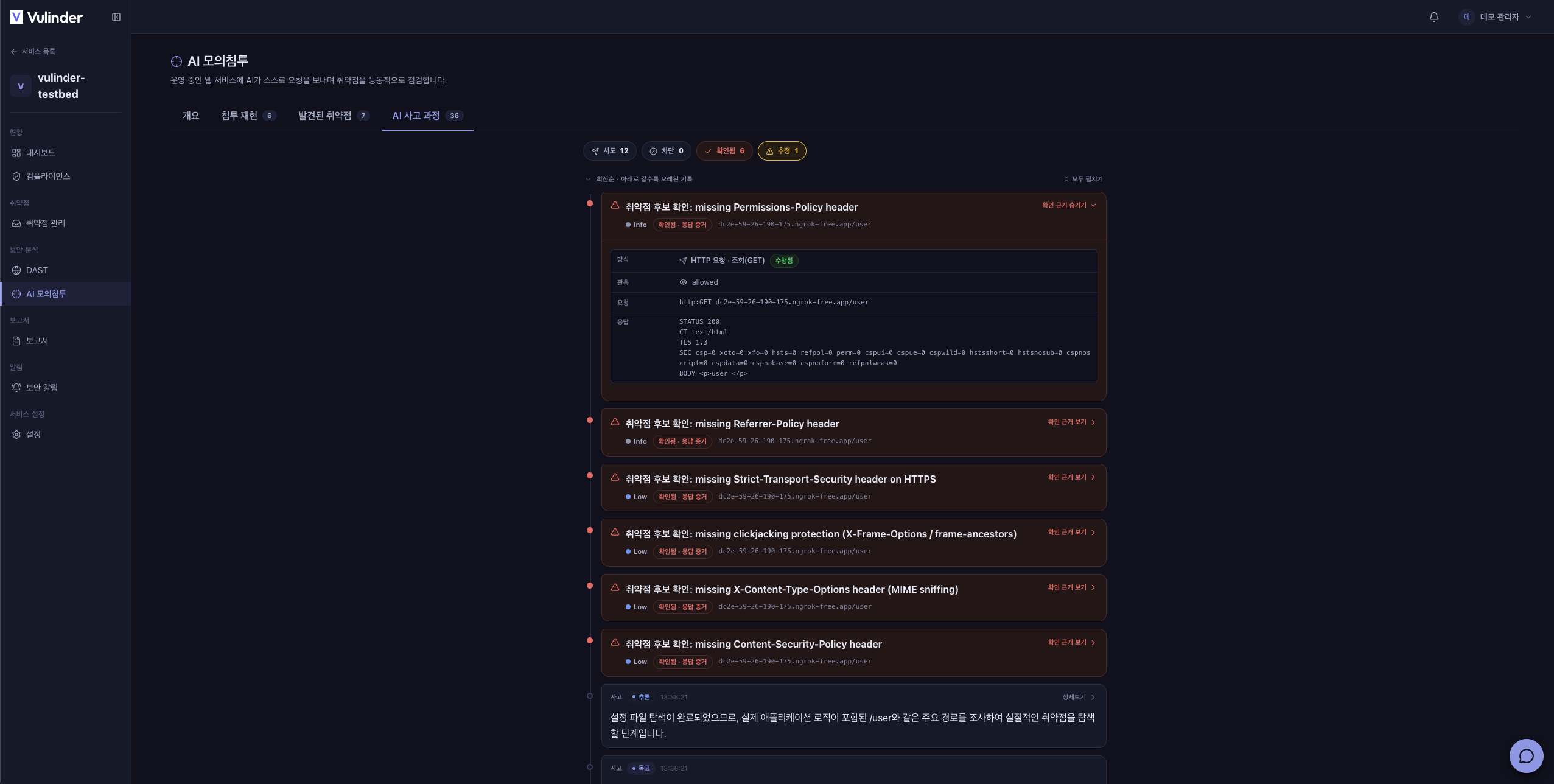This screenshot has height=784, width=1554.
Task: Click the eye icon beside allowed
Action: coord(683,282)
